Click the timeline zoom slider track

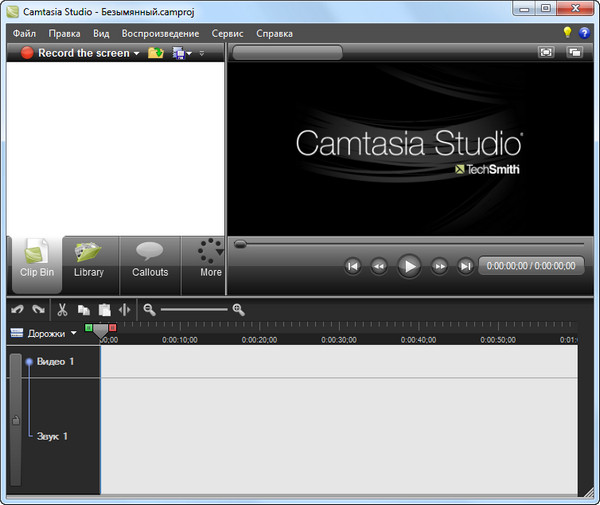pos(194,310)
